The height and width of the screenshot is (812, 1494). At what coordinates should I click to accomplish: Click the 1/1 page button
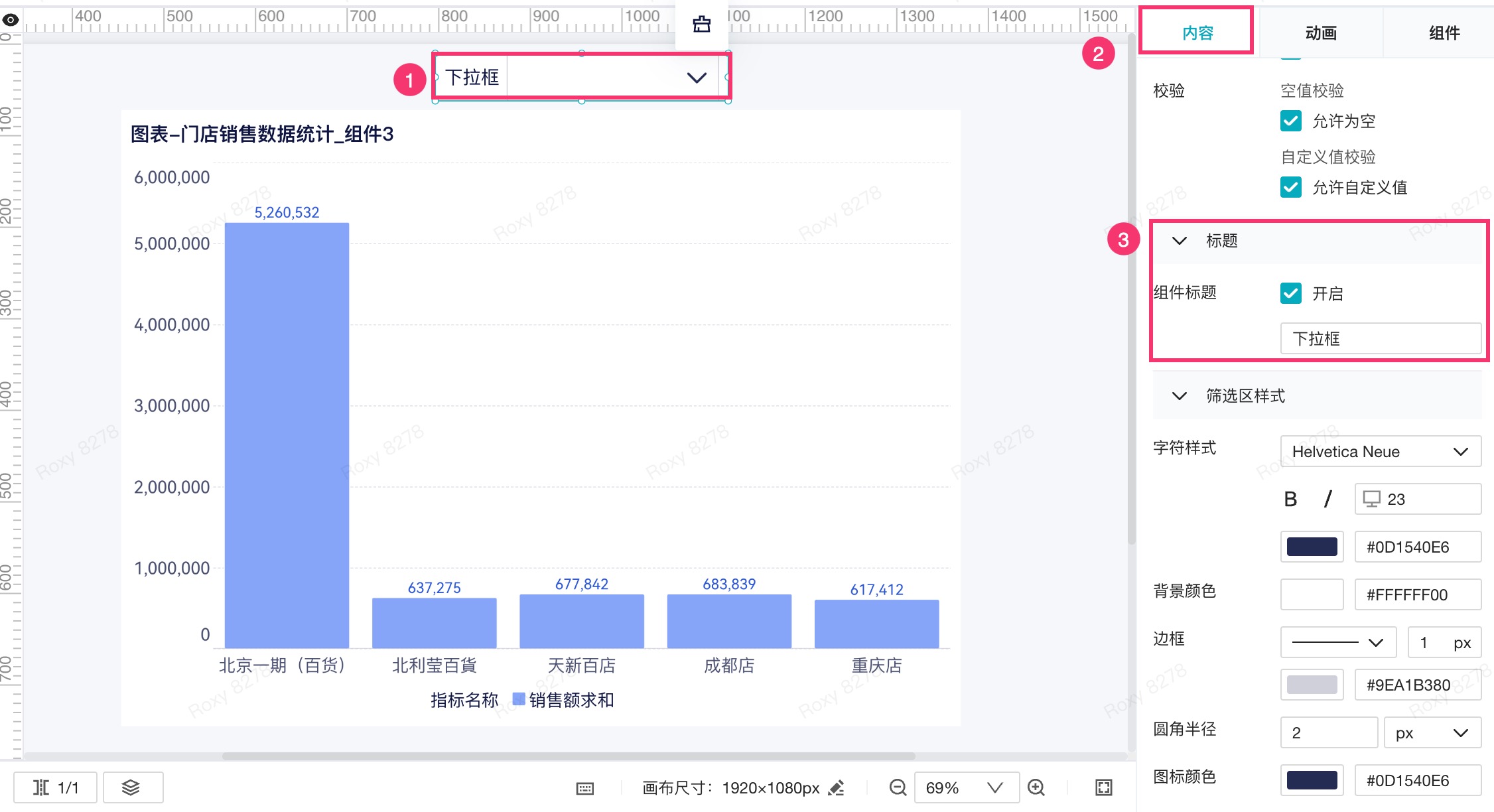click(56, 787)
